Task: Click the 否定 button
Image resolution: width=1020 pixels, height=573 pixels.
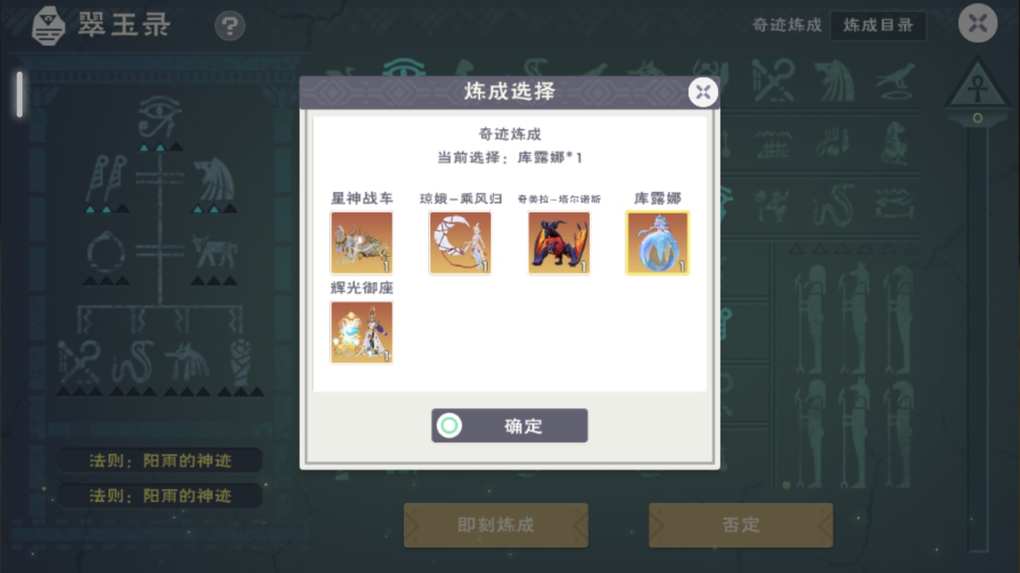Action: pyautogui.click(x=741, y=525)
